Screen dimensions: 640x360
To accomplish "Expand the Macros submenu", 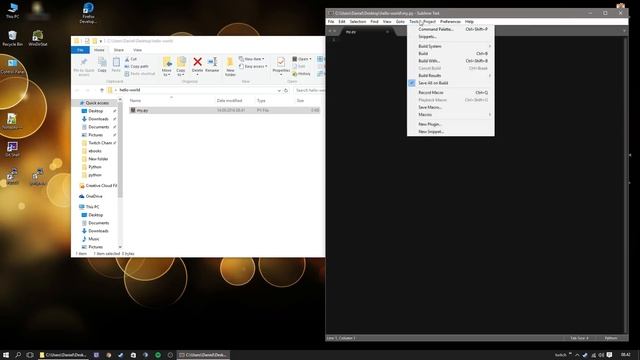I will pyautogui.click(x=451, y=115).
